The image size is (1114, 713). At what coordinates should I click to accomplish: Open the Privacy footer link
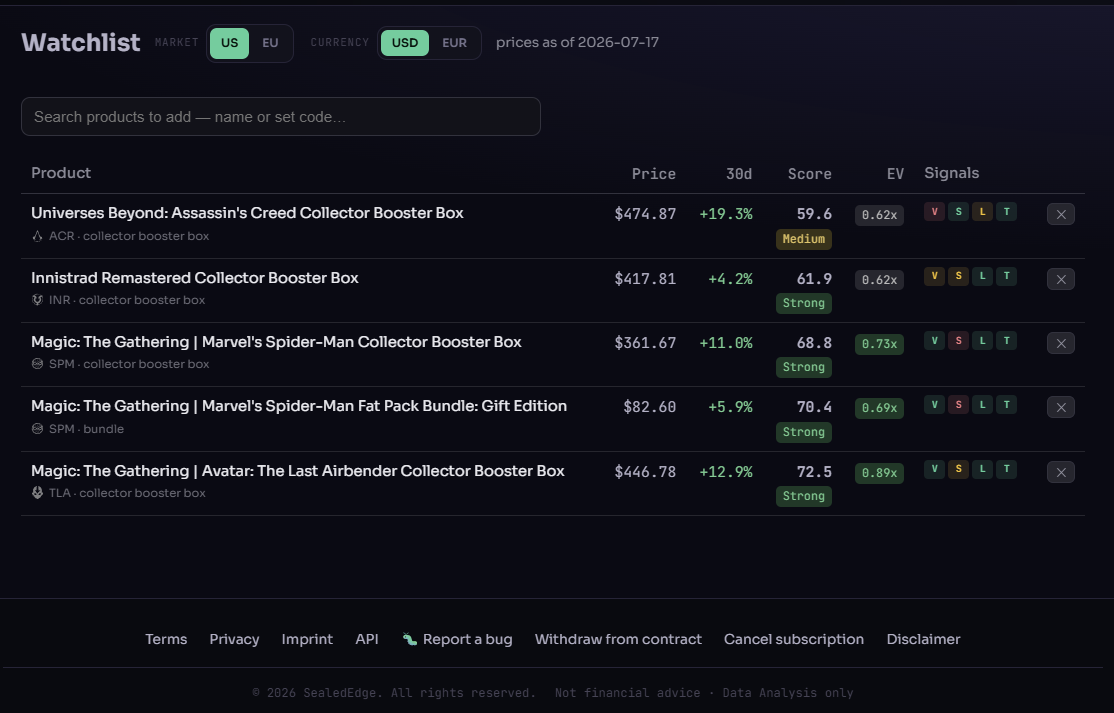tap(234, 639)
